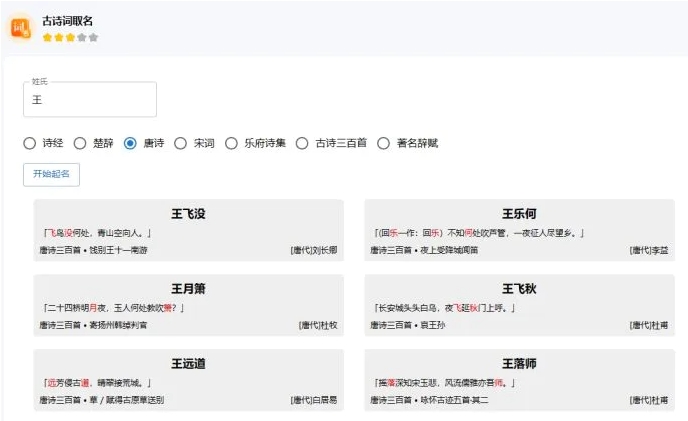
Task: Click the fifth rating star
Action: pyautogui.click(x=94, y=37)
